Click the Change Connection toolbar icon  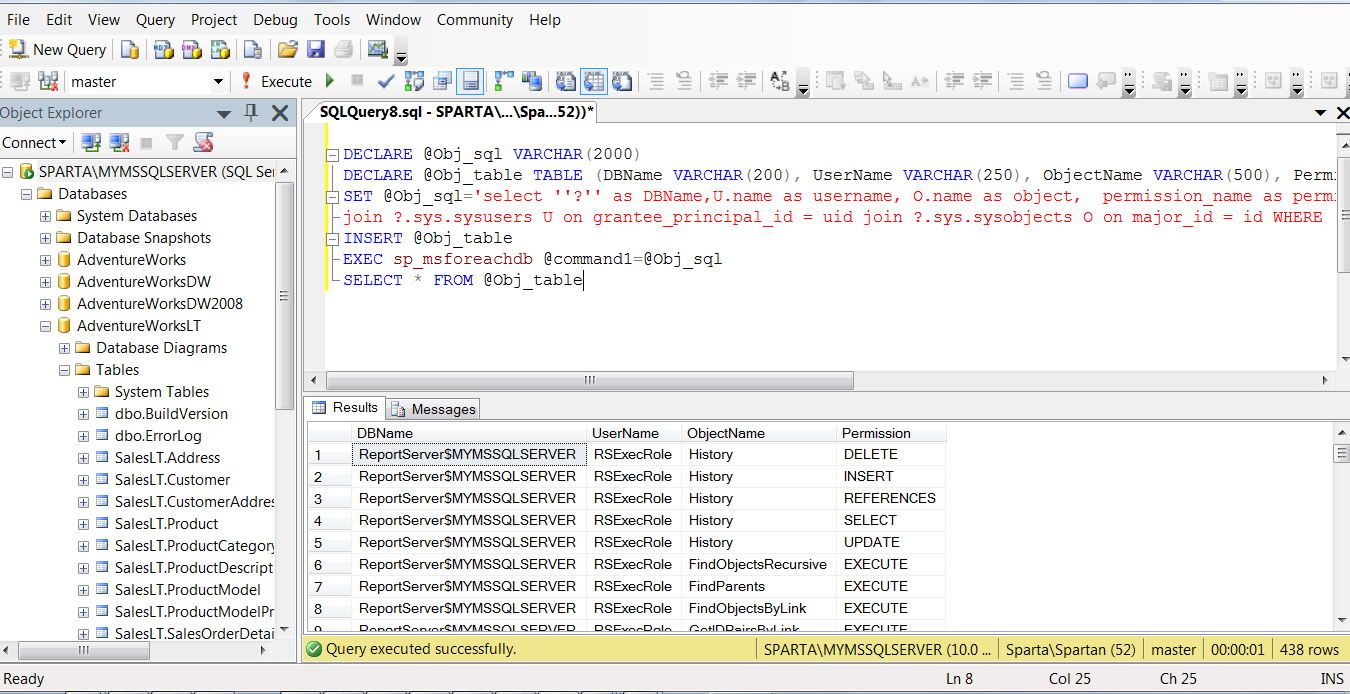(x=47, y=81)
